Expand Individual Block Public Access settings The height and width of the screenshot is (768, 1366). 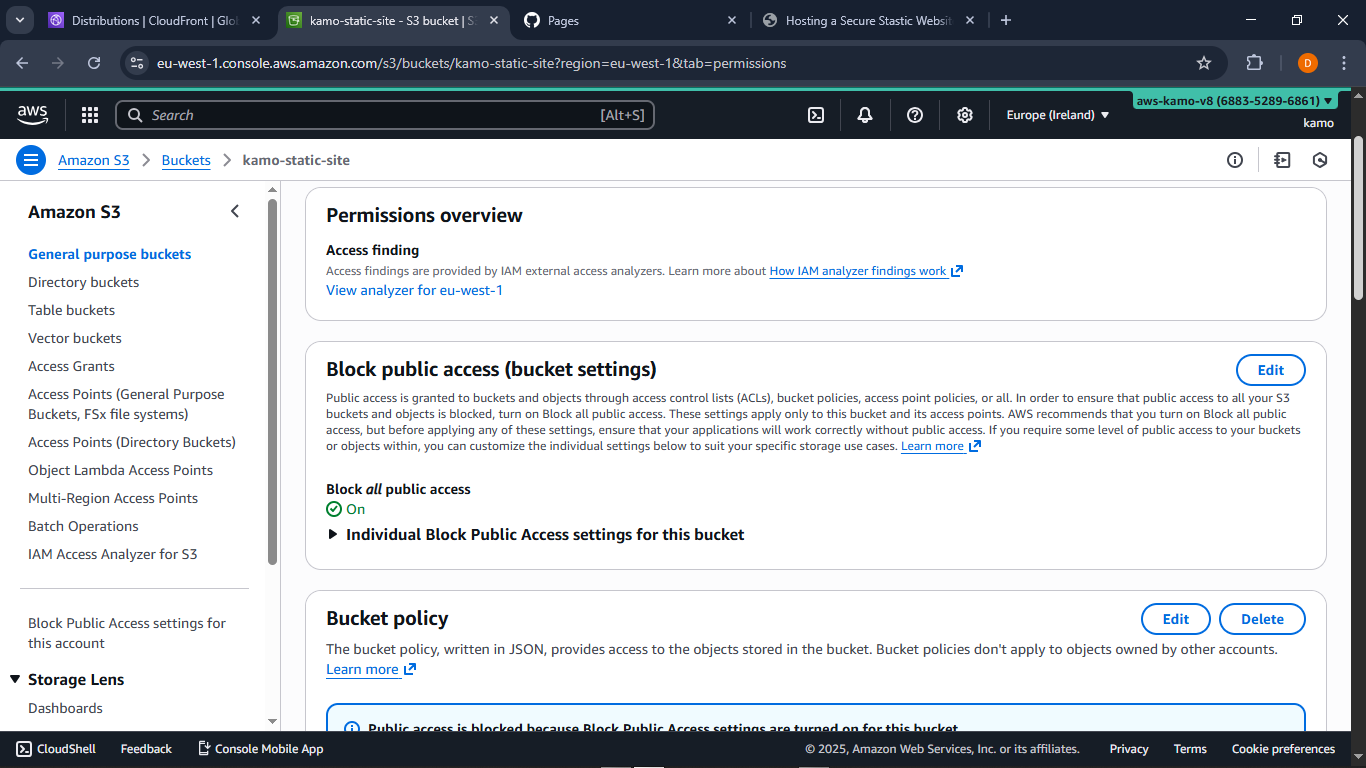click(334, 534)
